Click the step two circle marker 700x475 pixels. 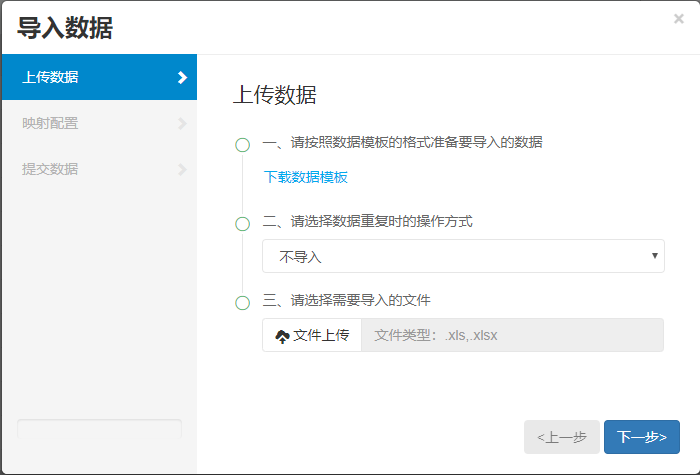(242, 224)
